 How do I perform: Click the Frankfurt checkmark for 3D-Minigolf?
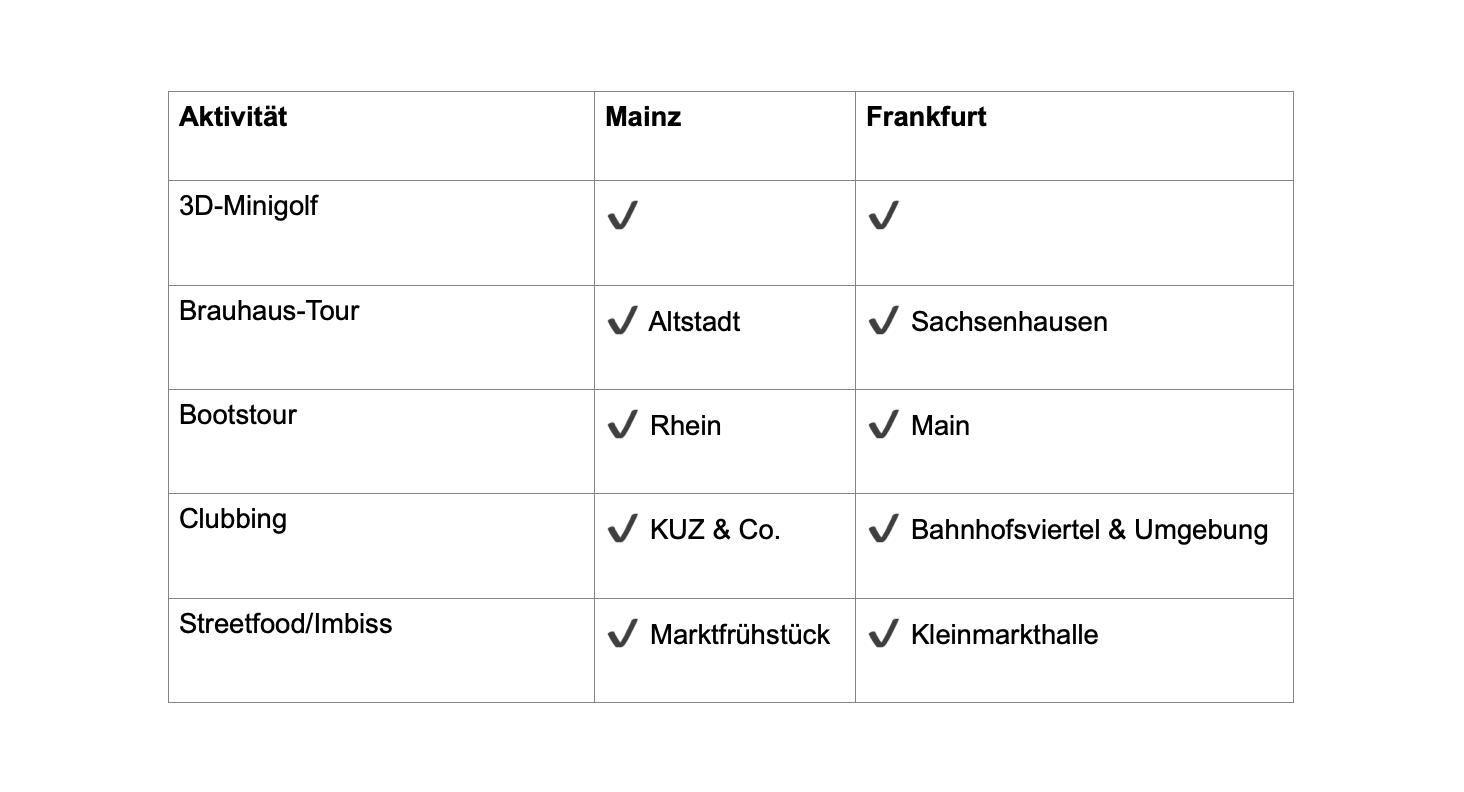click(883, 215)
